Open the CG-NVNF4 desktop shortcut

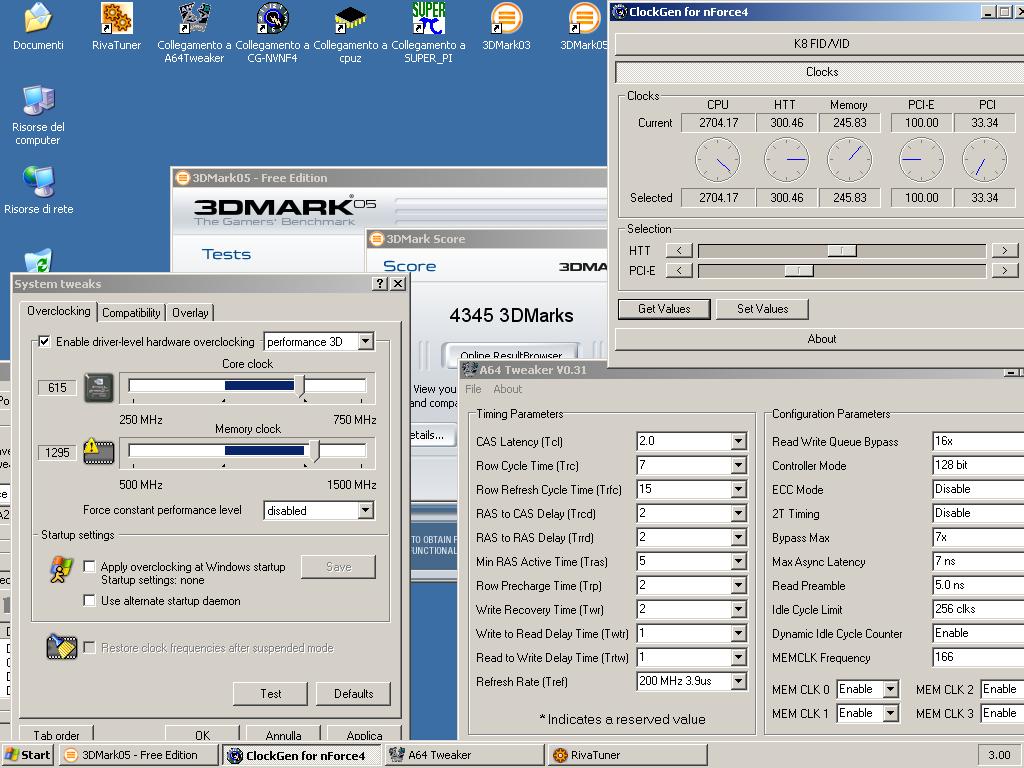coord(272,18)
